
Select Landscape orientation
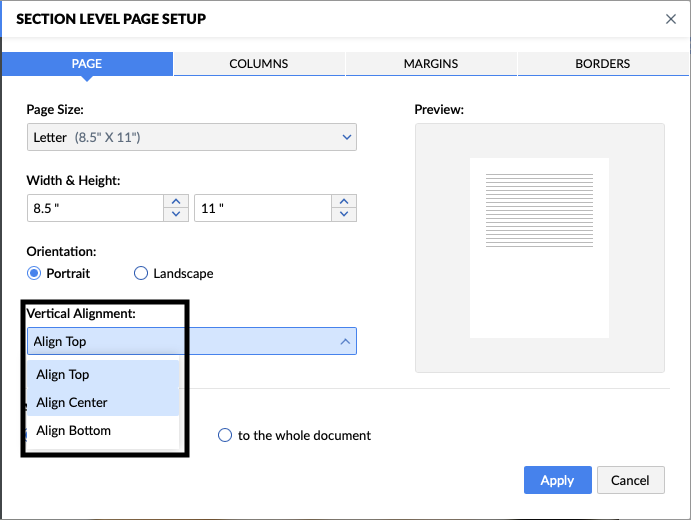[x=141, y=273]
